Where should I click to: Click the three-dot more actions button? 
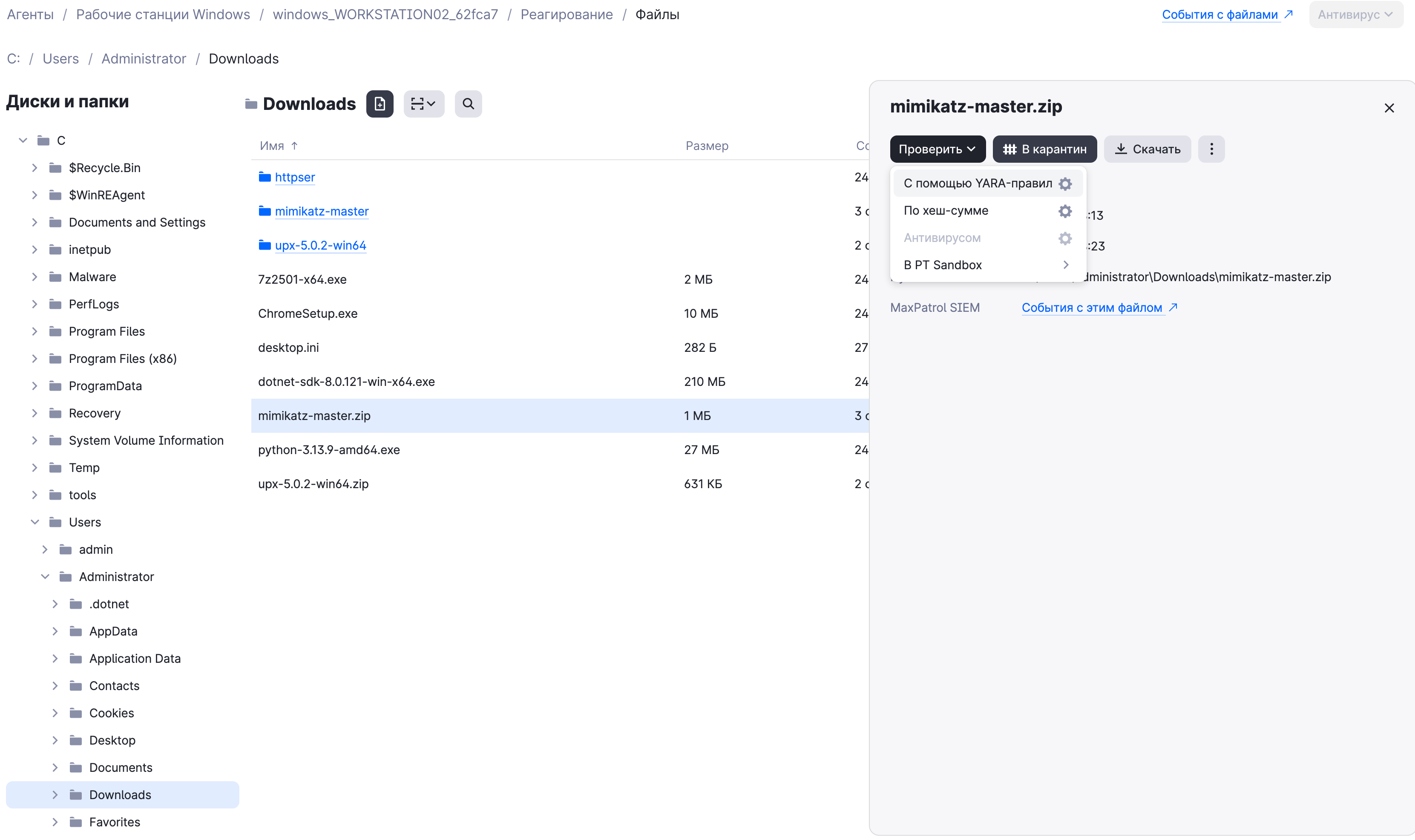click(1211, 150)
